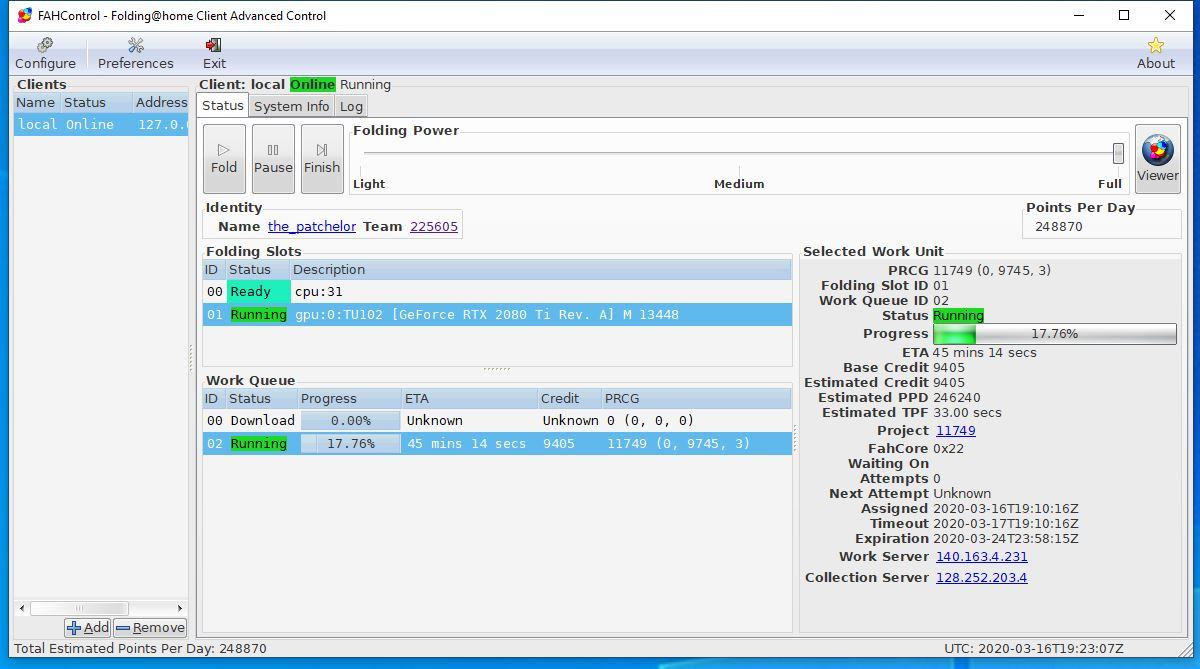This screenshot has height=669, width=1200.
Task: Add a new client with Add button
Action: (x=87, y=627)
